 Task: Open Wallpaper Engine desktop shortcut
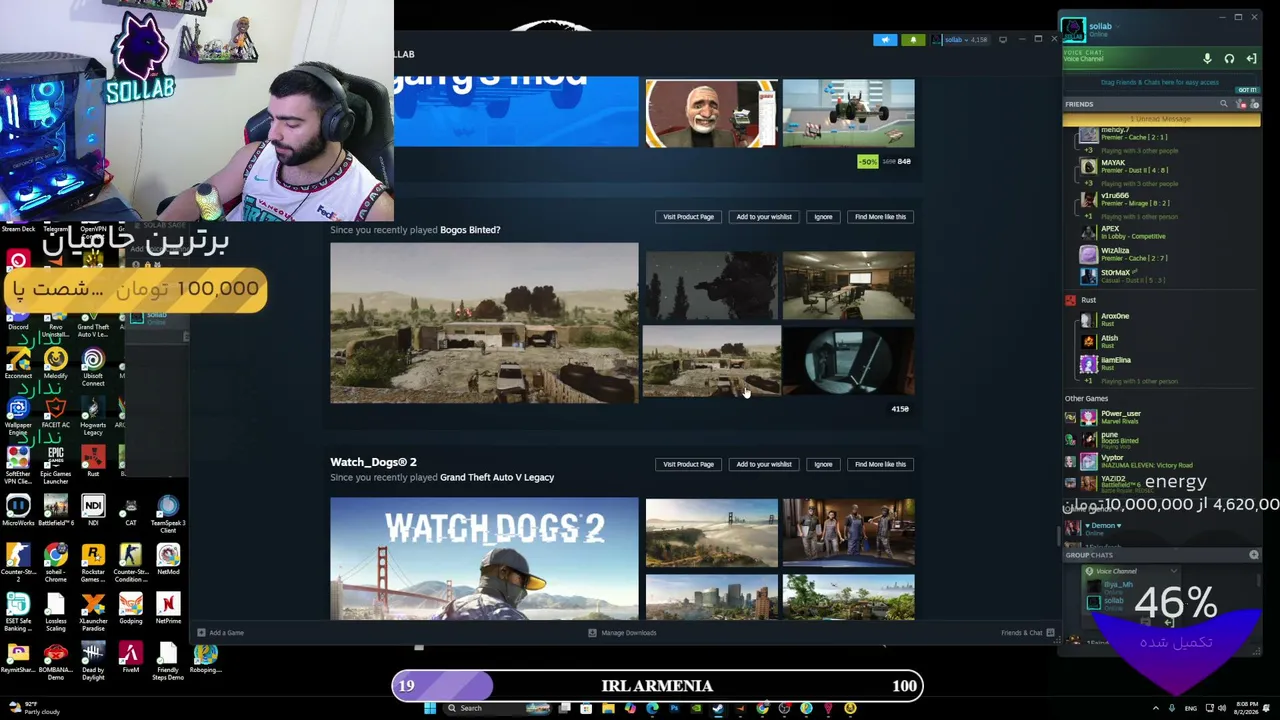(x=18, y=416)
